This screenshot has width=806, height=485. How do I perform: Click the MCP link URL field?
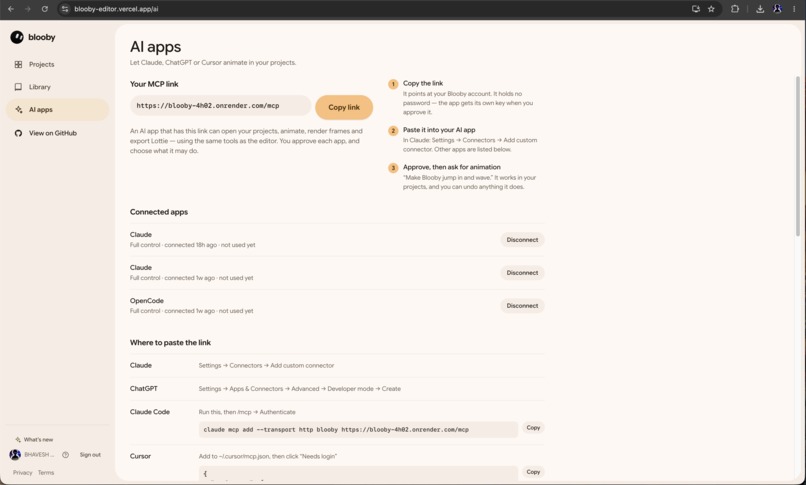pos(221,106)
